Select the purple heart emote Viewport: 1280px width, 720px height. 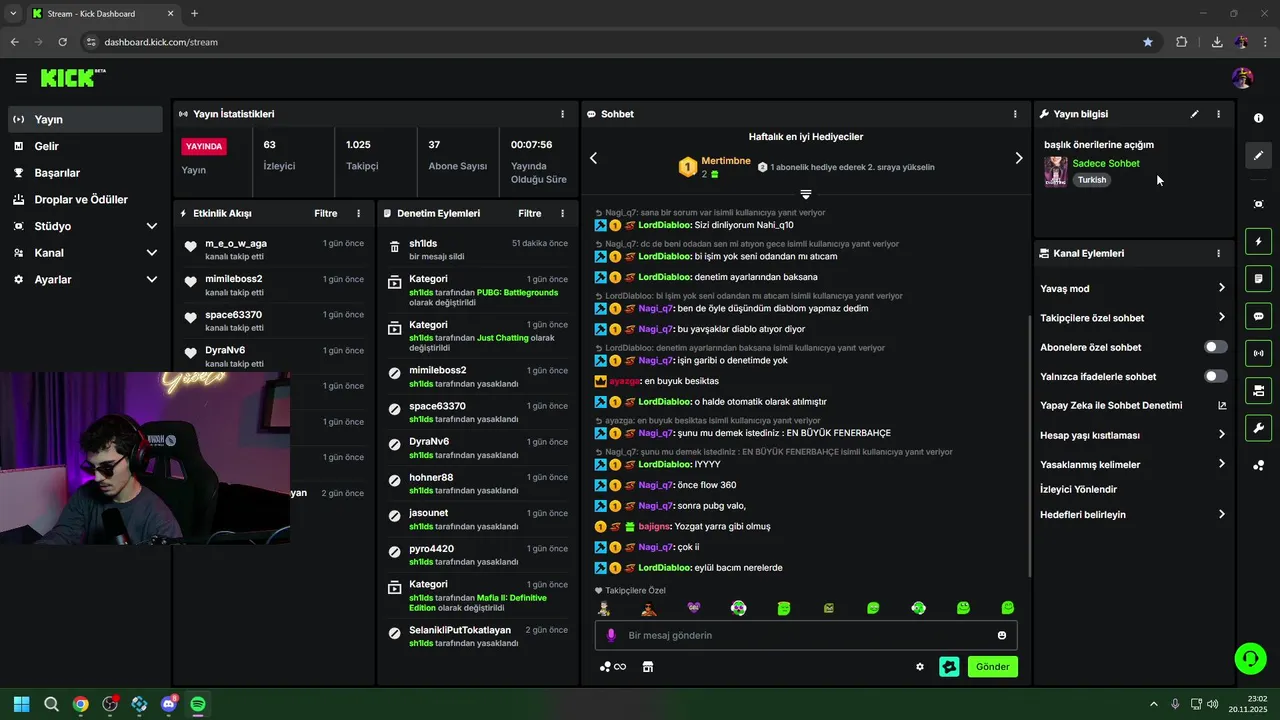click(694, 607)
